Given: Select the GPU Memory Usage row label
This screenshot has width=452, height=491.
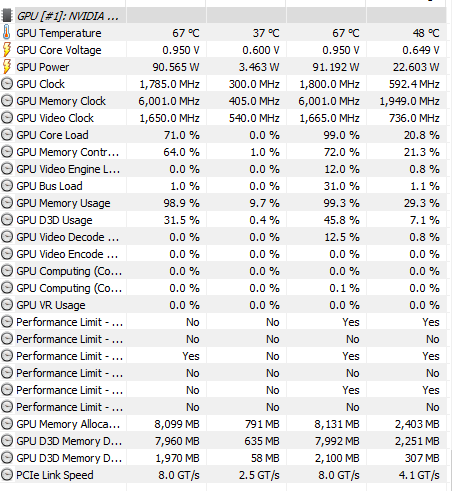Looking at the screenshot, I should [x=63, y=203].
